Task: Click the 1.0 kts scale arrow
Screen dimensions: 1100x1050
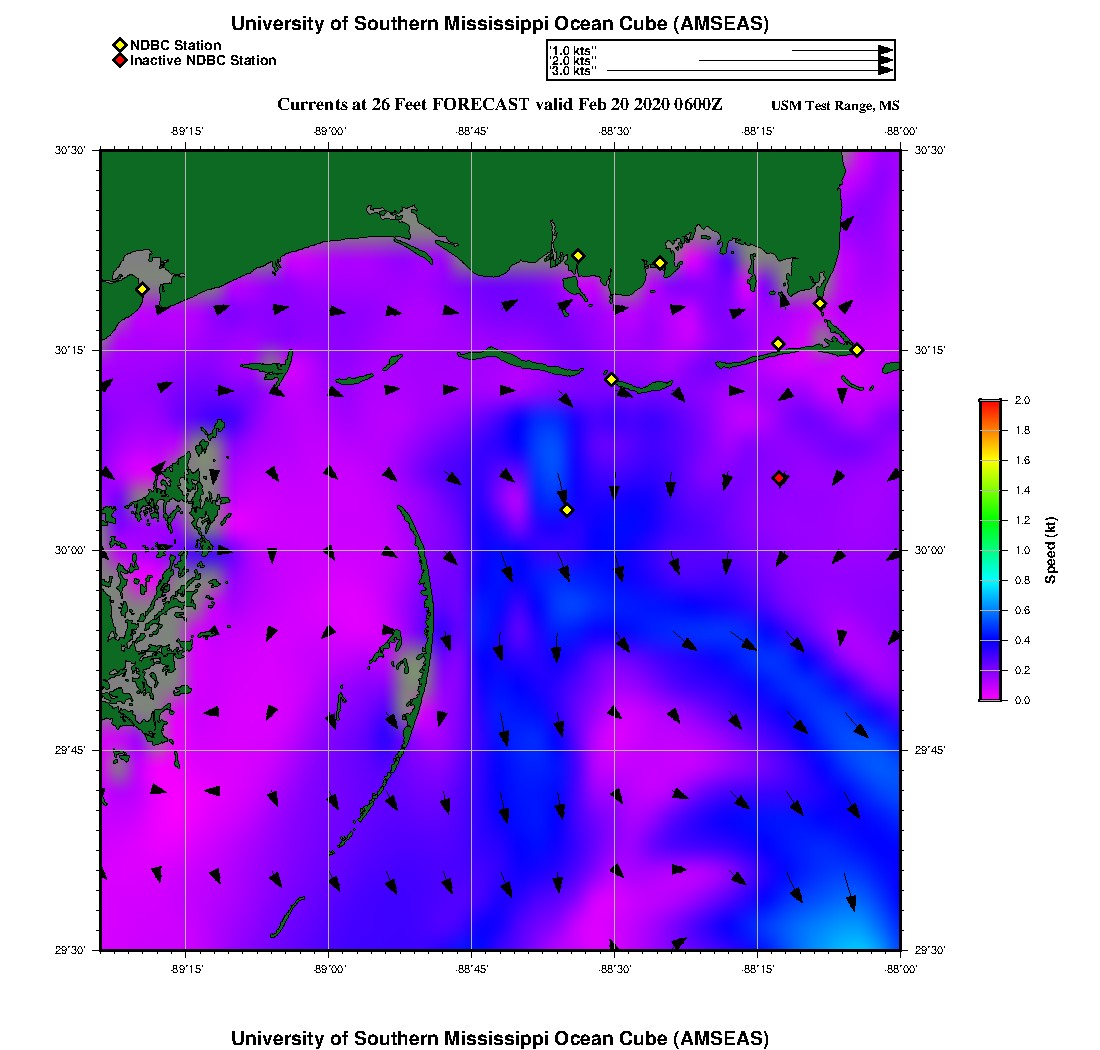Action: click(x=841, y=49)
